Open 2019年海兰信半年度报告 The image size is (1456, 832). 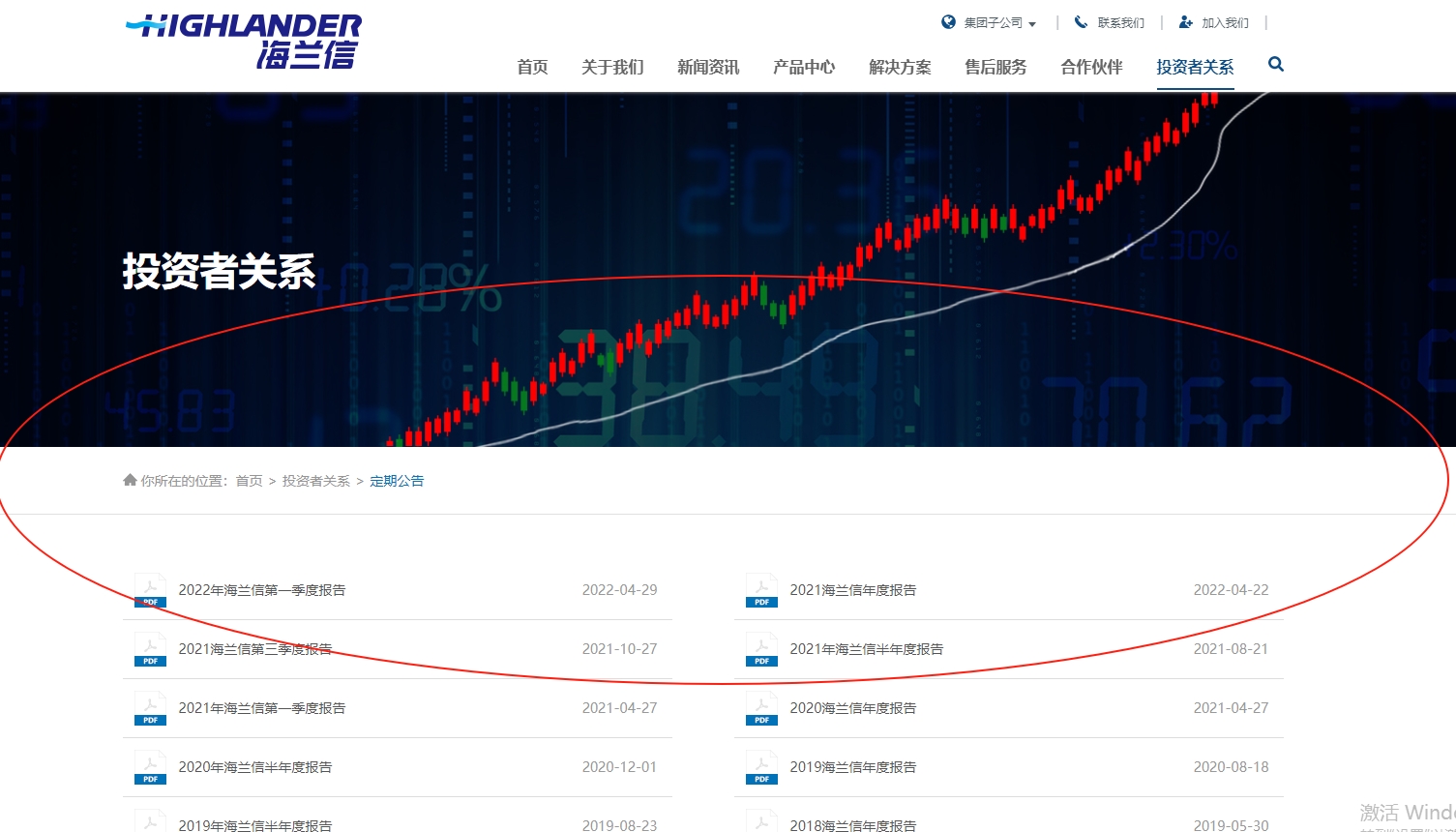(255, 825)
